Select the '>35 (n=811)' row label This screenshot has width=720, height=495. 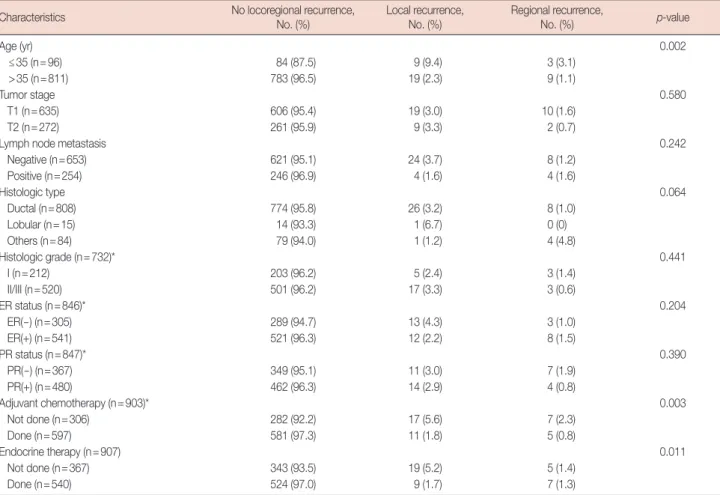(x=38, y=79)
